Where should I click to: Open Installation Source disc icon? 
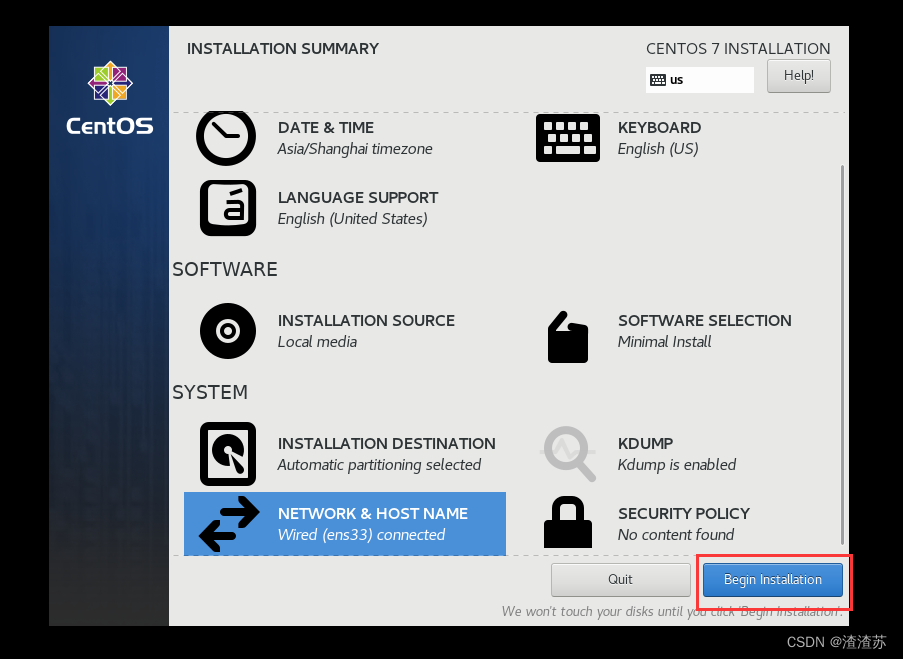point(228,331)
